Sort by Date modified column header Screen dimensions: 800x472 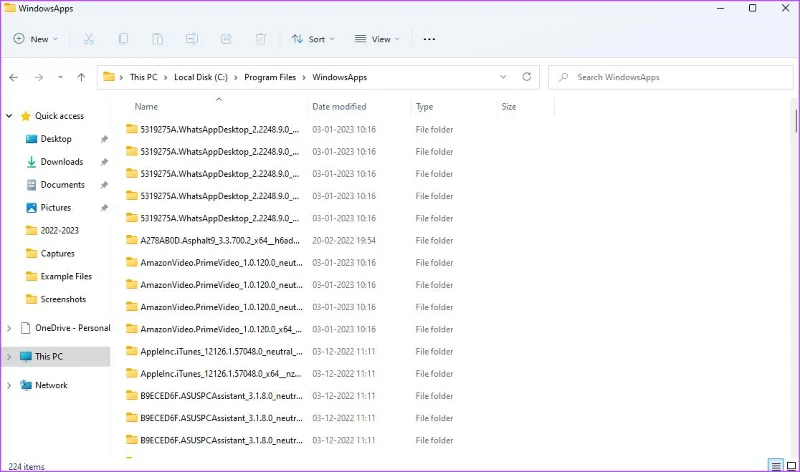[339, 107]
